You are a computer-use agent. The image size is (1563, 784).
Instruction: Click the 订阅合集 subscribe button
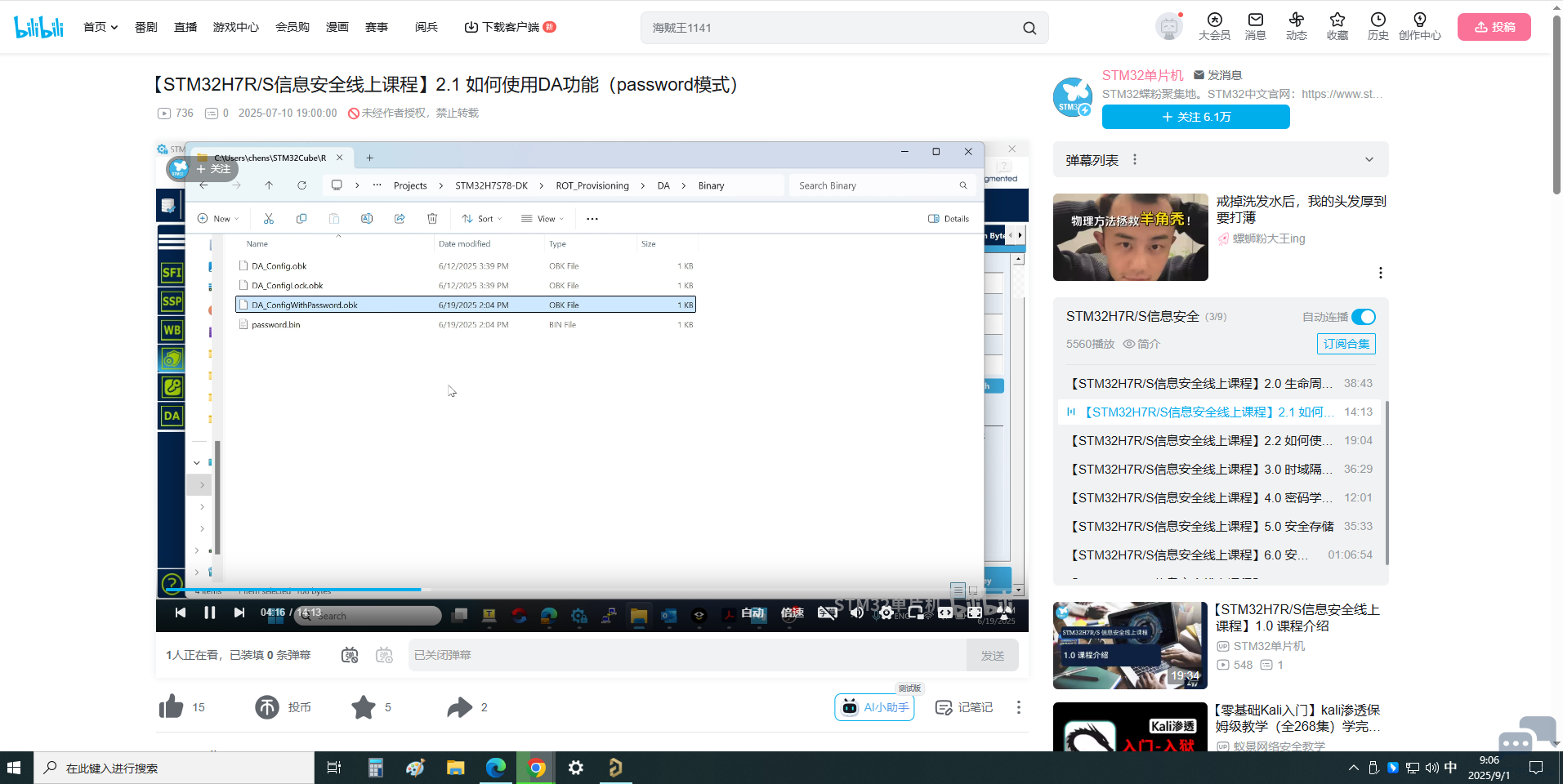click(1346, 344)
